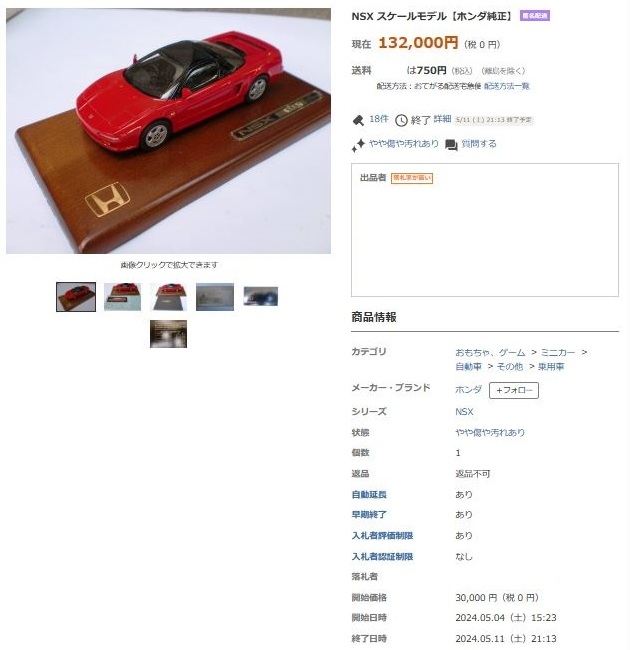The height and width of the screenshot is (650, 630).
Task: Select the third thumbnail image
Action: tap(168, 297)
